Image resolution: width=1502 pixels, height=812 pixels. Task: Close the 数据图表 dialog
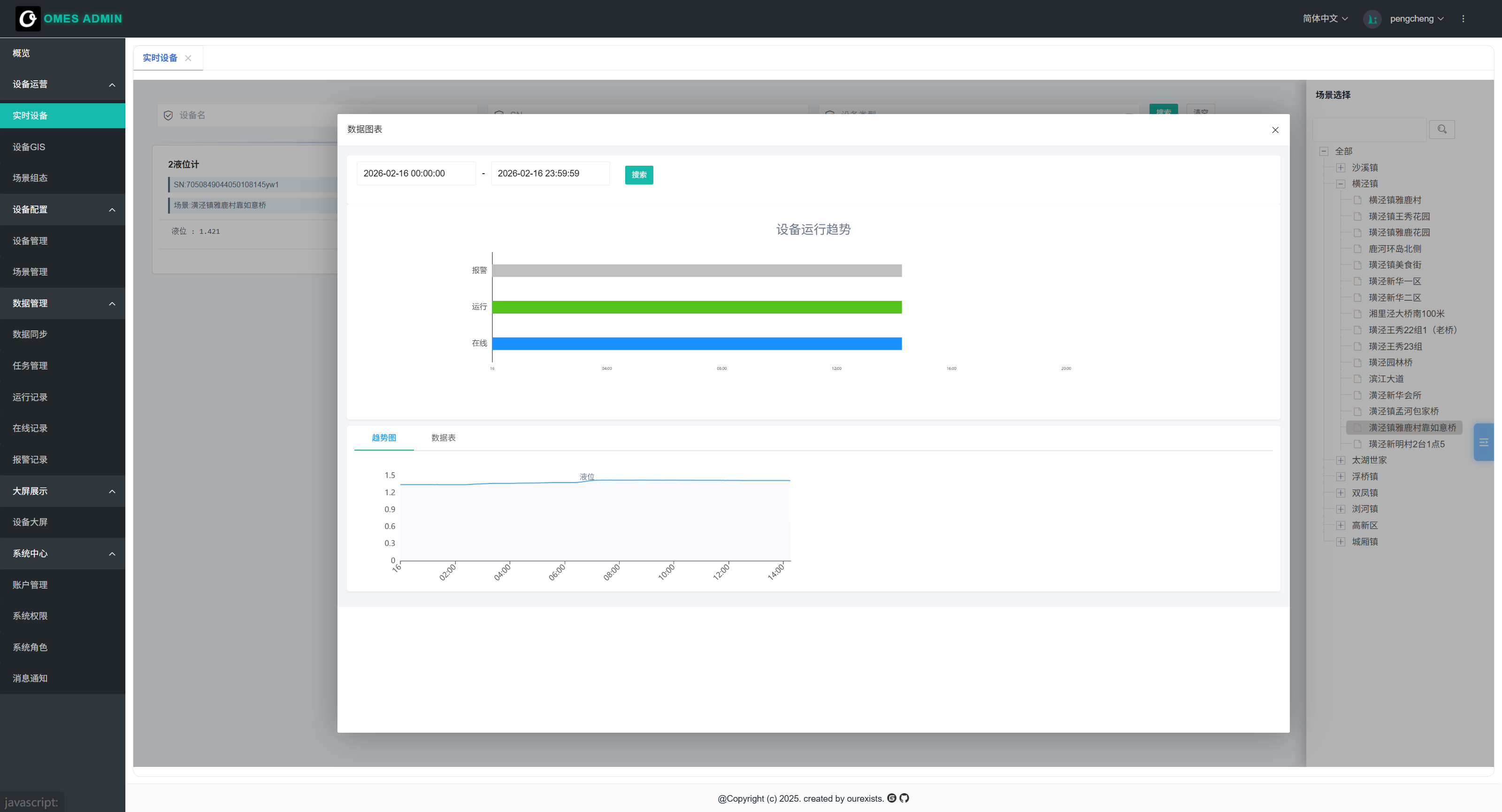[1275, 130]
